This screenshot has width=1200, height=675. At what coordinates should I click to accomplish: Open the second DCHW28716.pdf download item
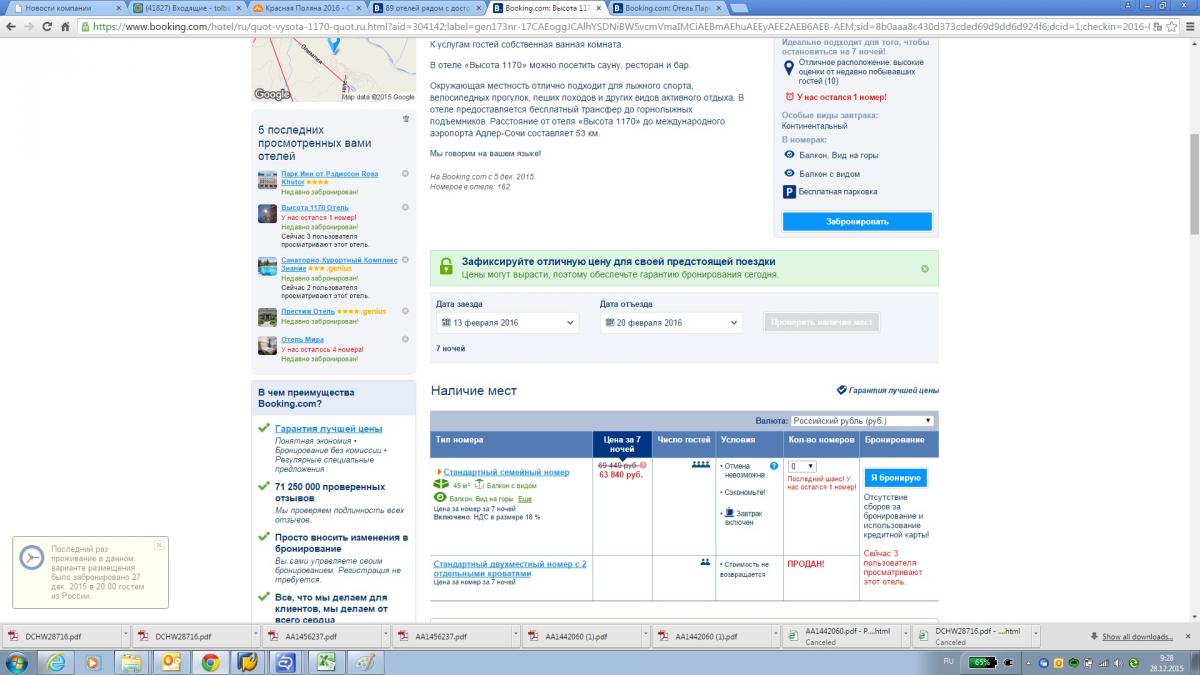click(193, 636)
